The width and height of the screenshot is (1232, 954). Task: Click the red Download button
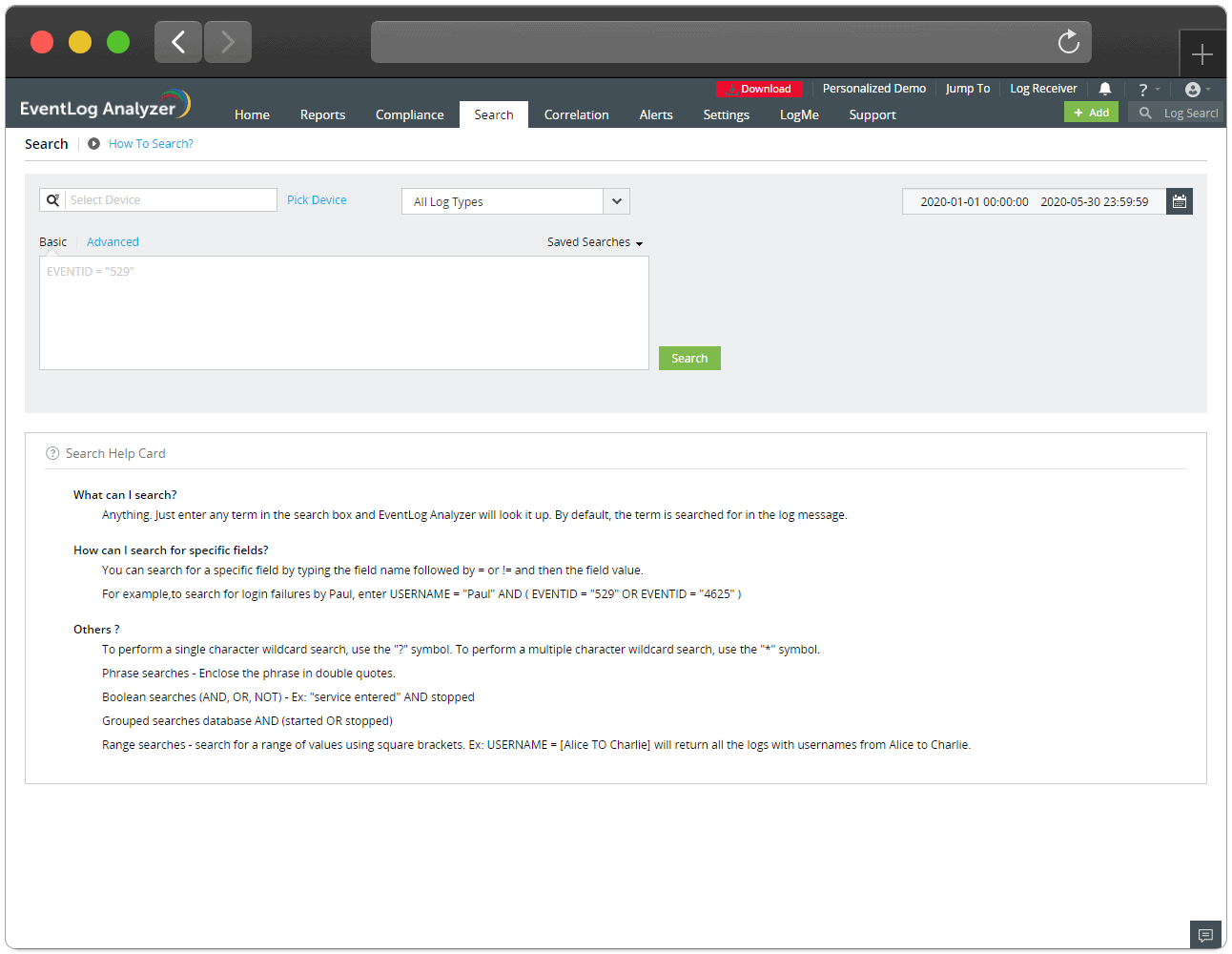click(x=759, y=89)
